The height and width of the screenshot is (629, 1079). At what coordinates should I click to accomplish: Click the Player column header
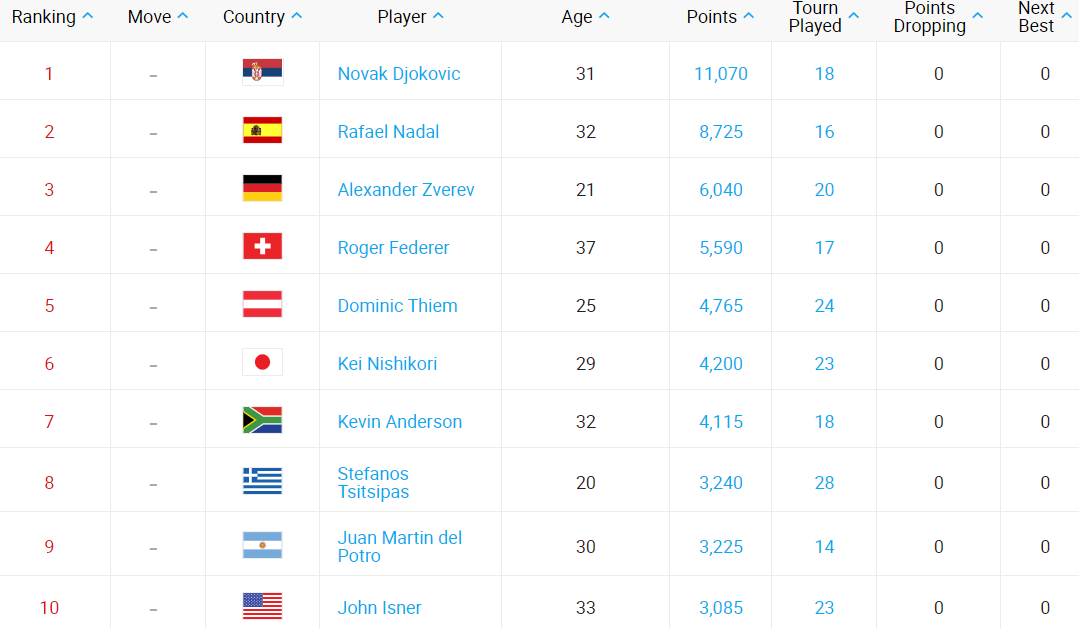(x=402, y=17)
